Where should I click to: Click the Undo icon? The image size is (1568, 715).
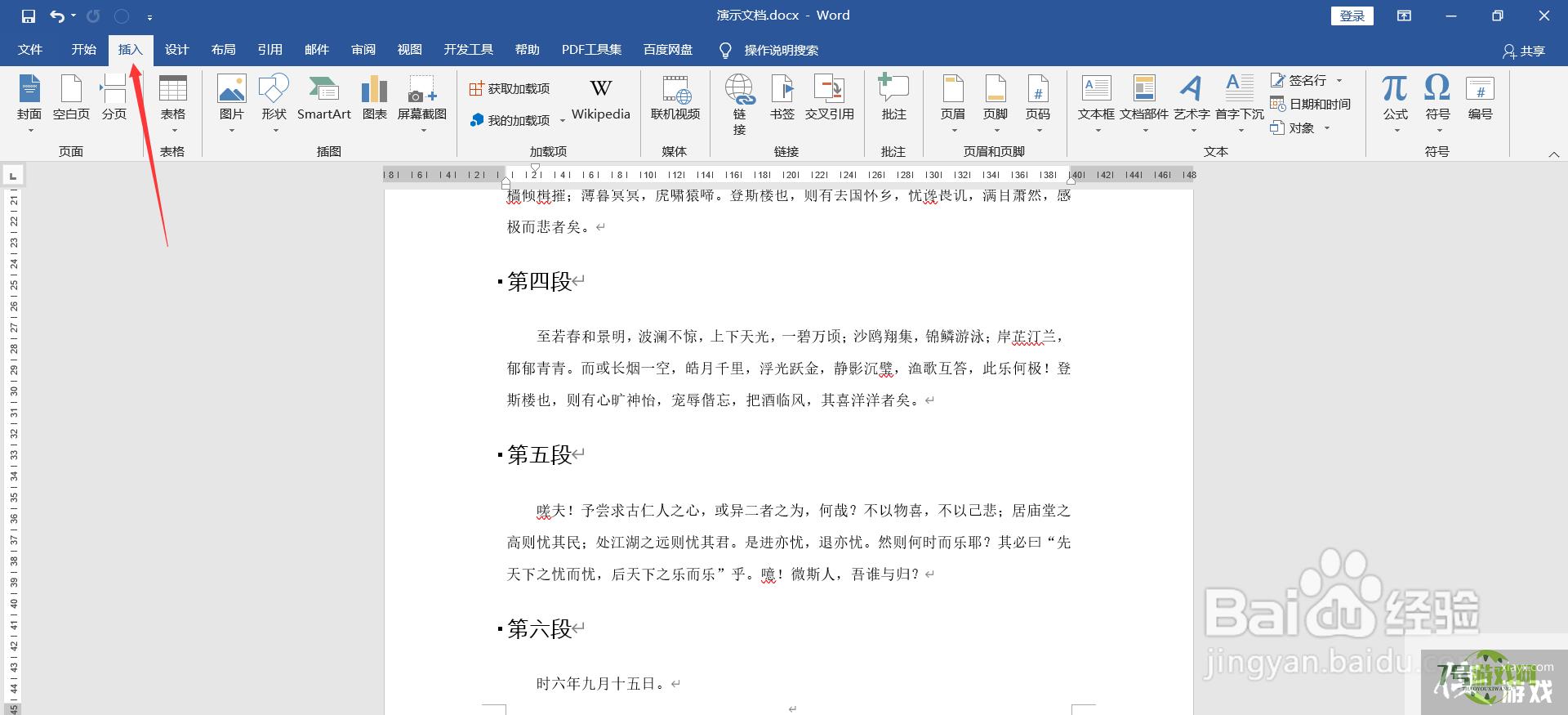click(x=57, y=16)
